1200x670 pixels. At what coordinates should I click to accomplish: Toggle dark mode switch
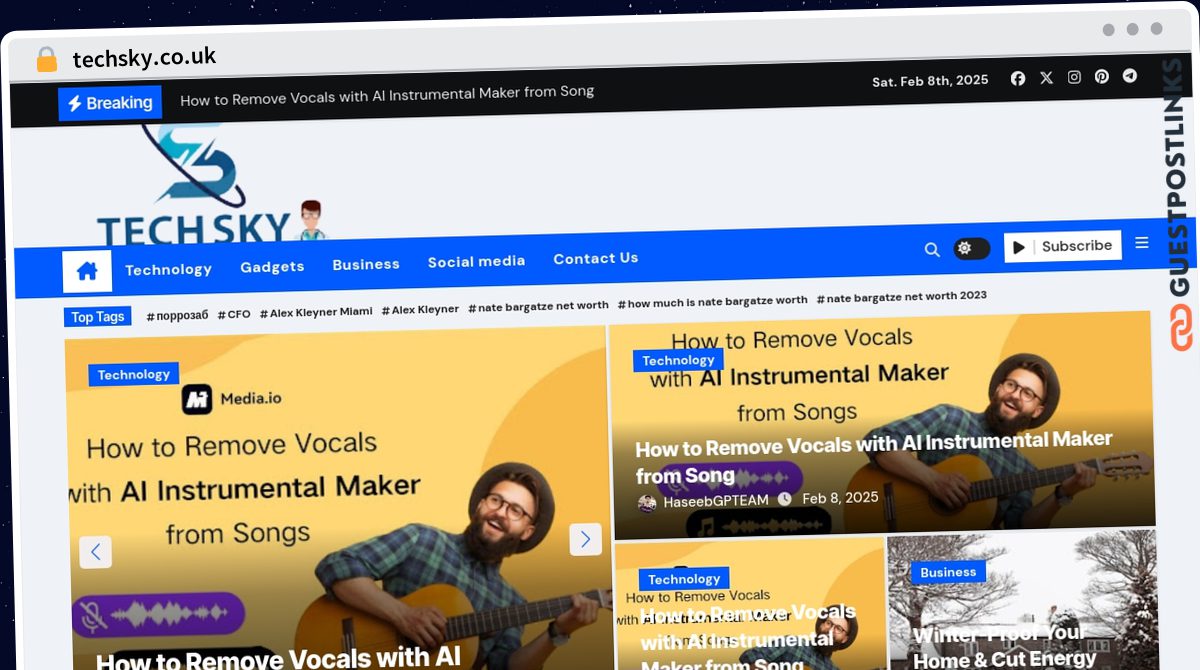(x=971, y=248)
